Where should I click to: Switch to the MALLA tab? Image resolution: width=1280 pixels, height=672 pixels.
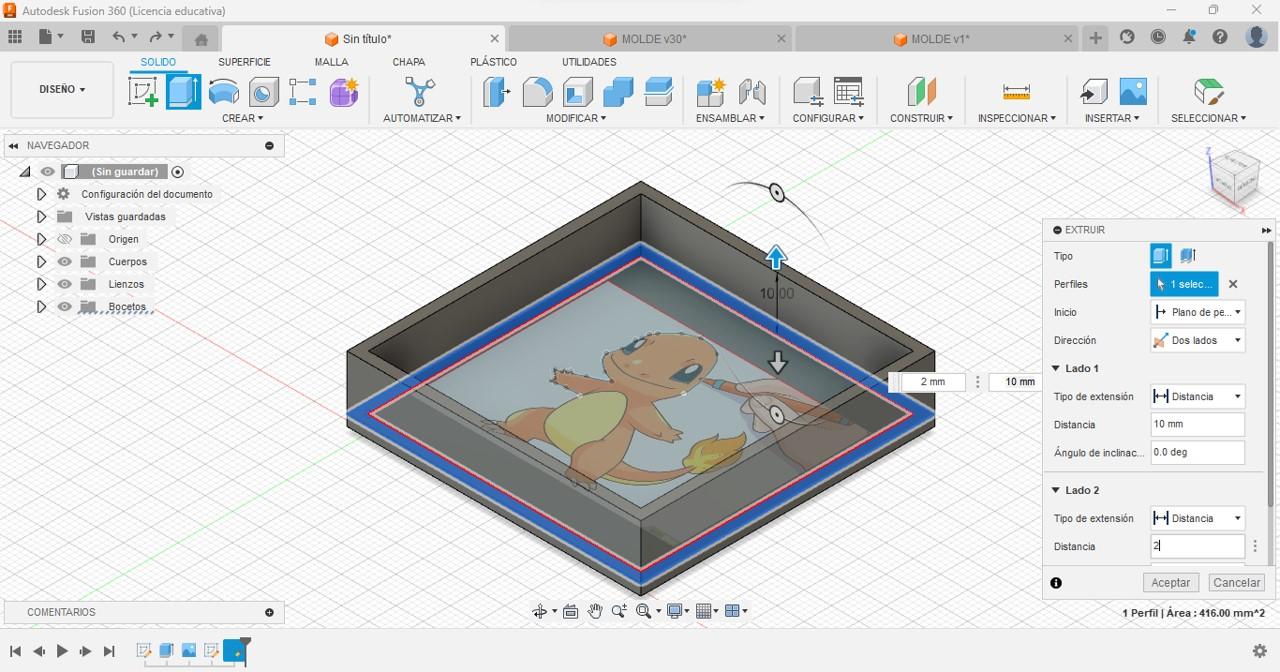point(331,62)
